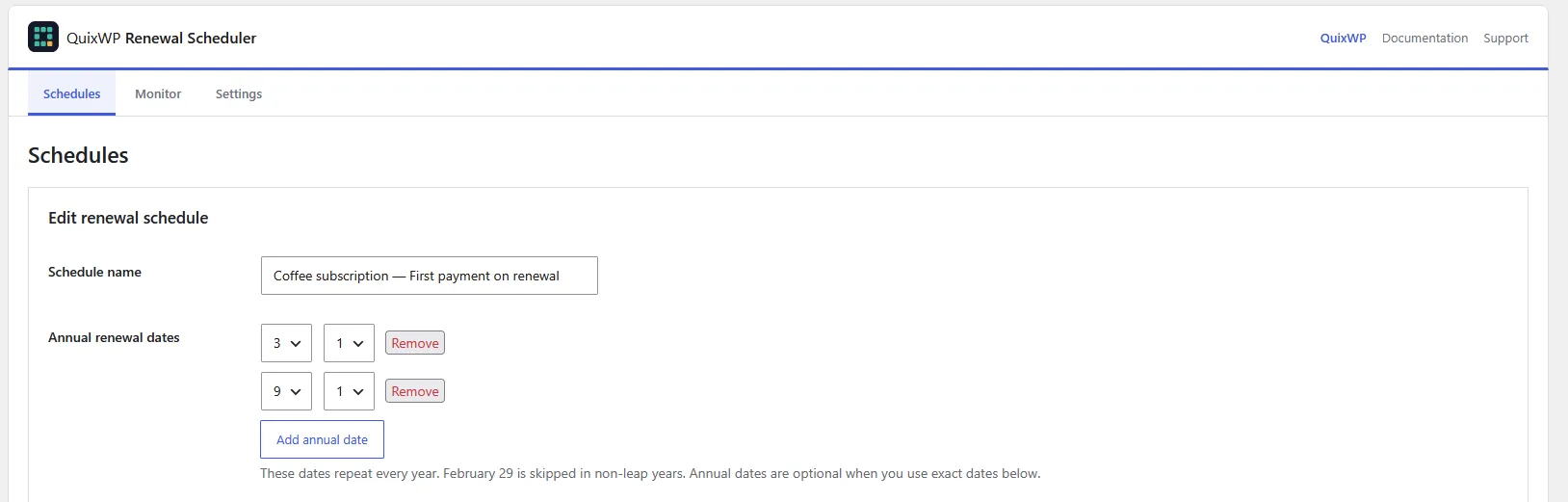Open the Documentation link

point(1424,39)
